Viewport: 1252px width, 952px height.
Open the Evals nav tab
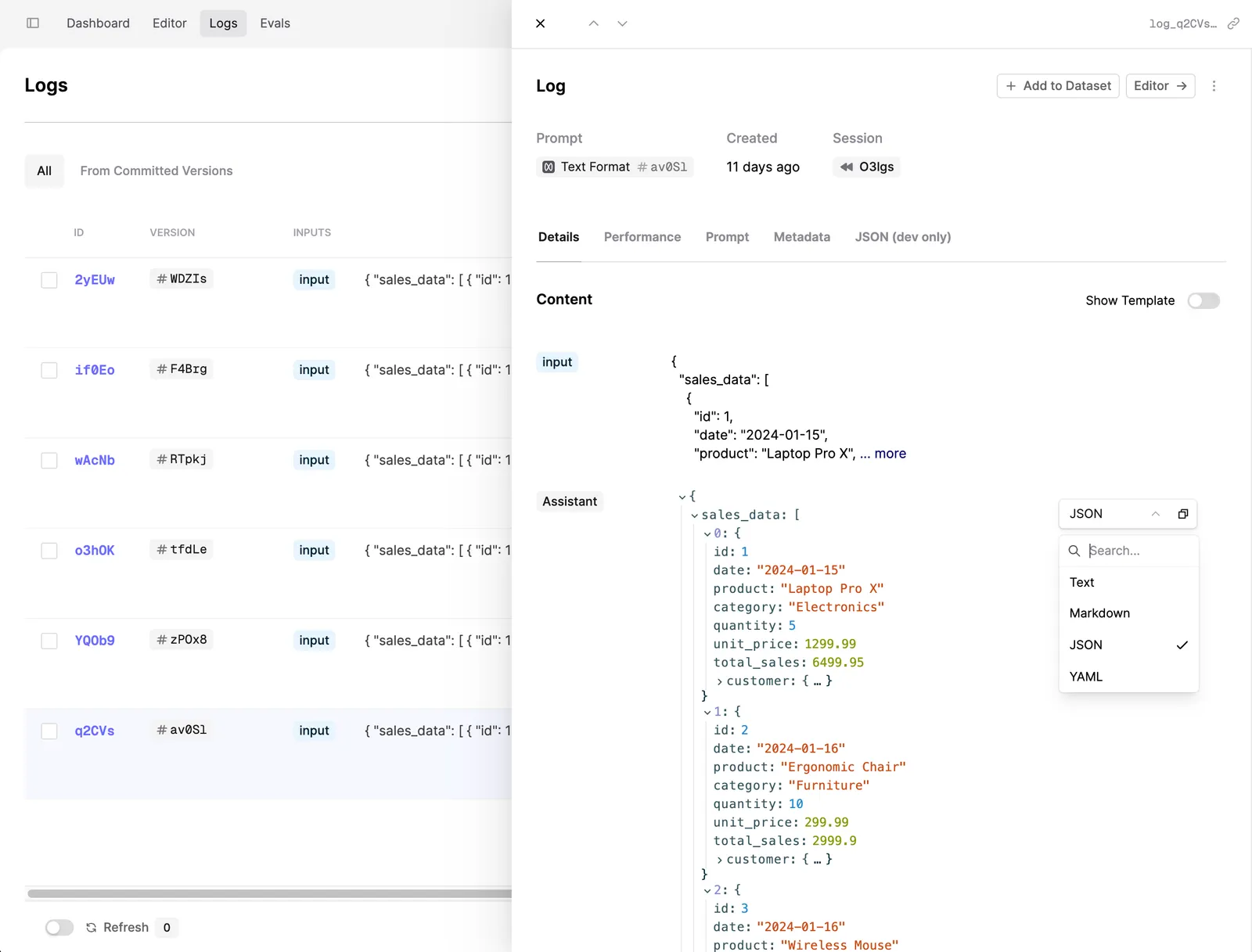(275, 23)
